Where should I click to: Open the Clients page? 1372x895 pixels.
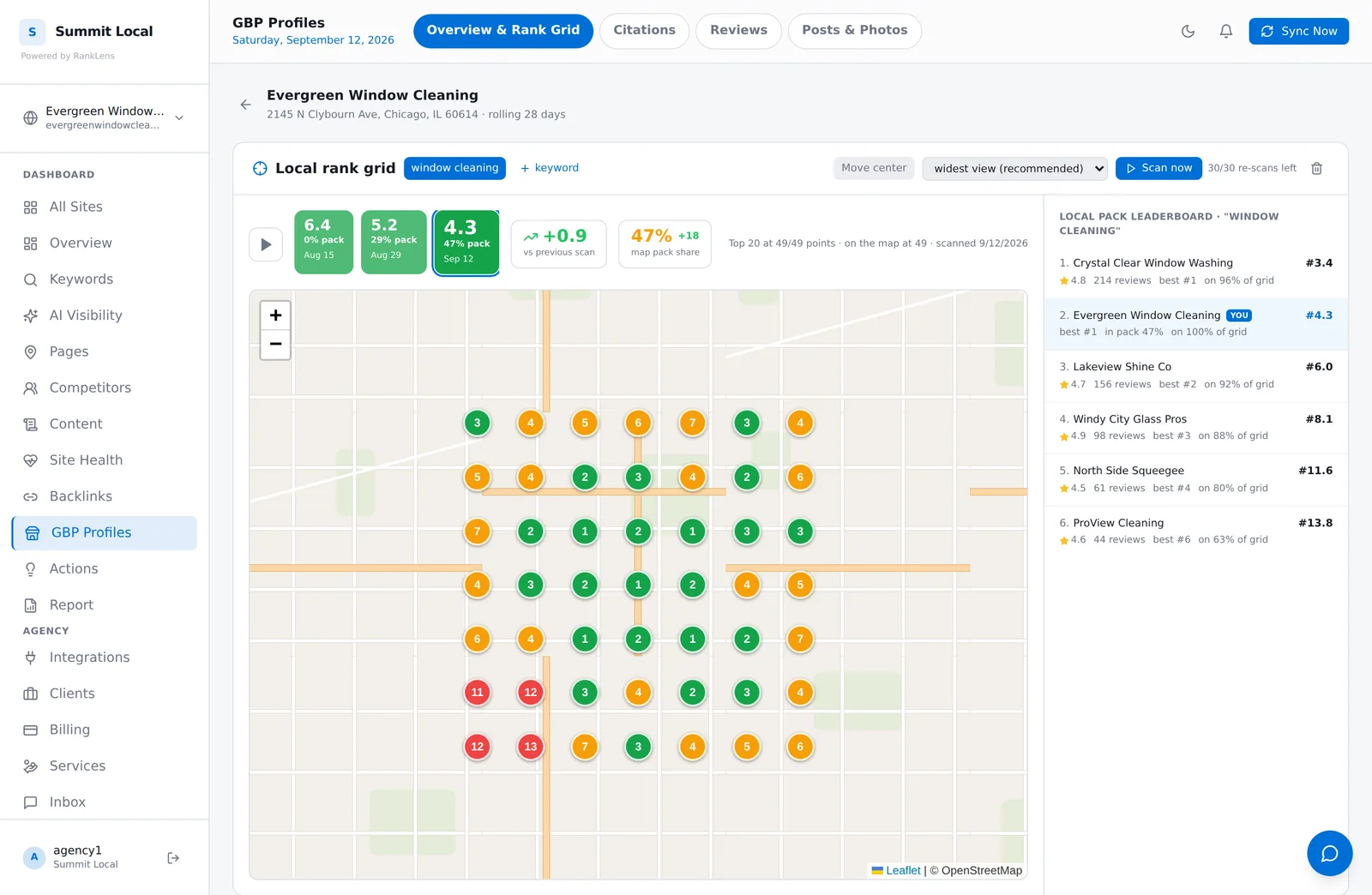[105, 694]
